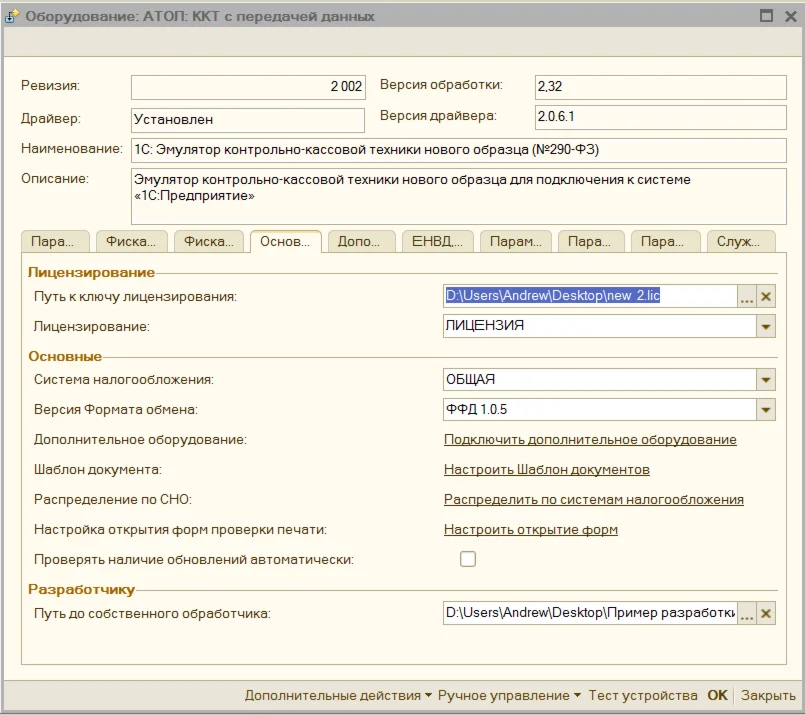Image resolution: width=805 pixels, height=715 pixels.
Task: Click into the Наименование text field
Action: (458, 150)
